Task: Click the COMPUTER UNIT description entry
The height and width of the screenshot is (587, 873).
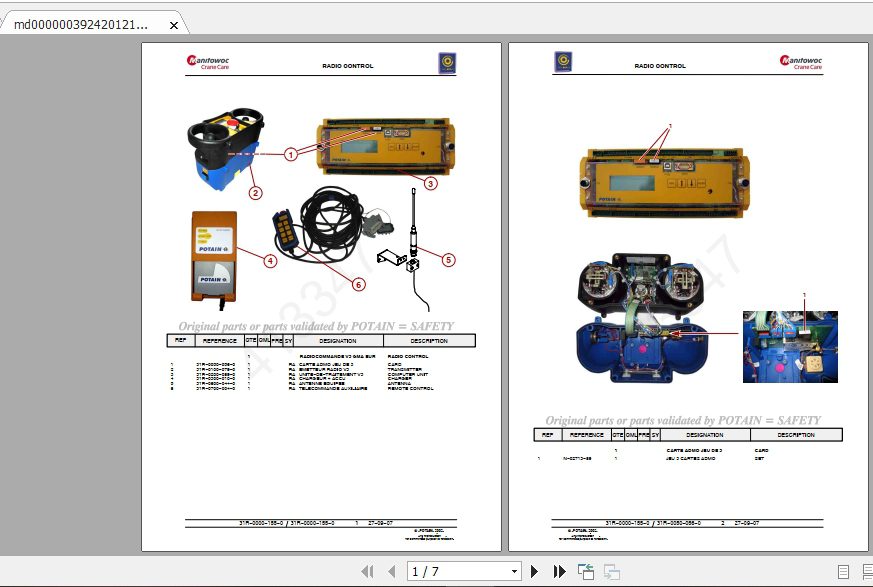Action: click(x=408, y=374)
